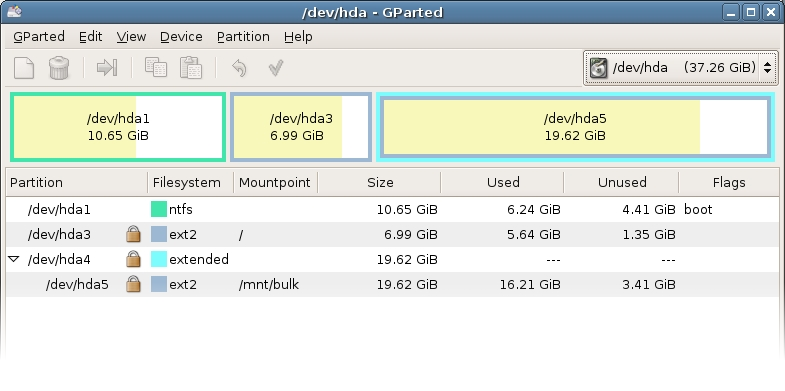Minimize the GParted window
This screenshot has width=785, height=391.
click(731, 12)
